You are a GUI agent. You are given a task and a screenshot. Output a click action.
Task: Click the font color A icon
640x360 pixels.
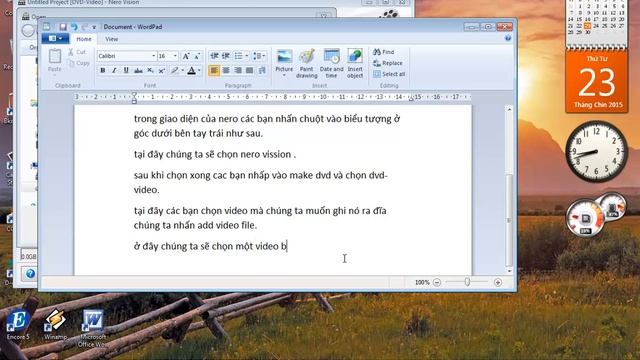click(191, 71)
